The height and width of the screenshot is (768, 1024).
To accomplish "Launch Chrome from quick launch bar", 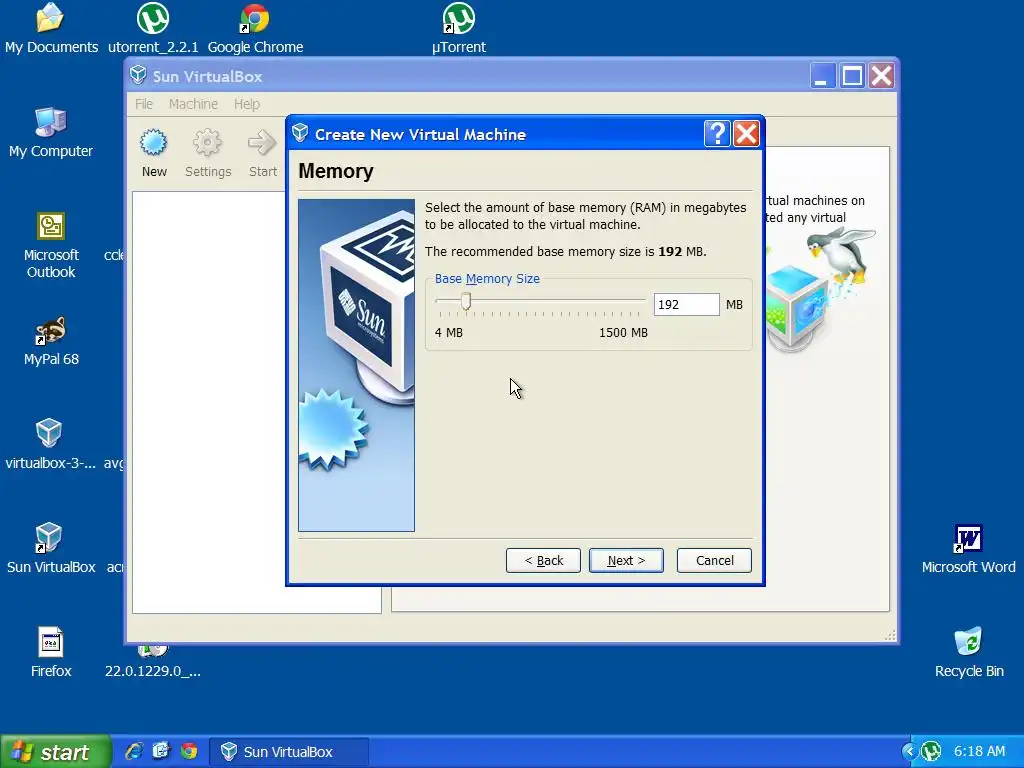I will [x=189, y=751].
